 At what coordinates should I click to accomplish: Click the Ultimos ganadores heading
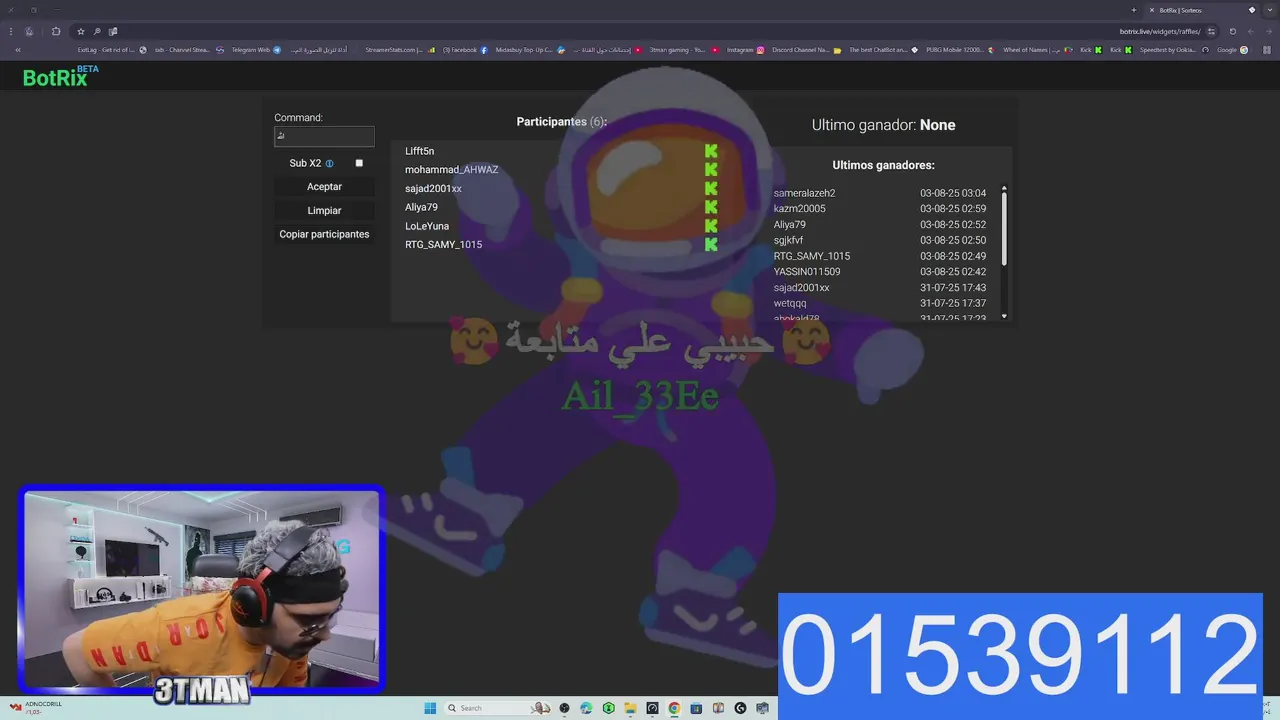coord(883,165)
